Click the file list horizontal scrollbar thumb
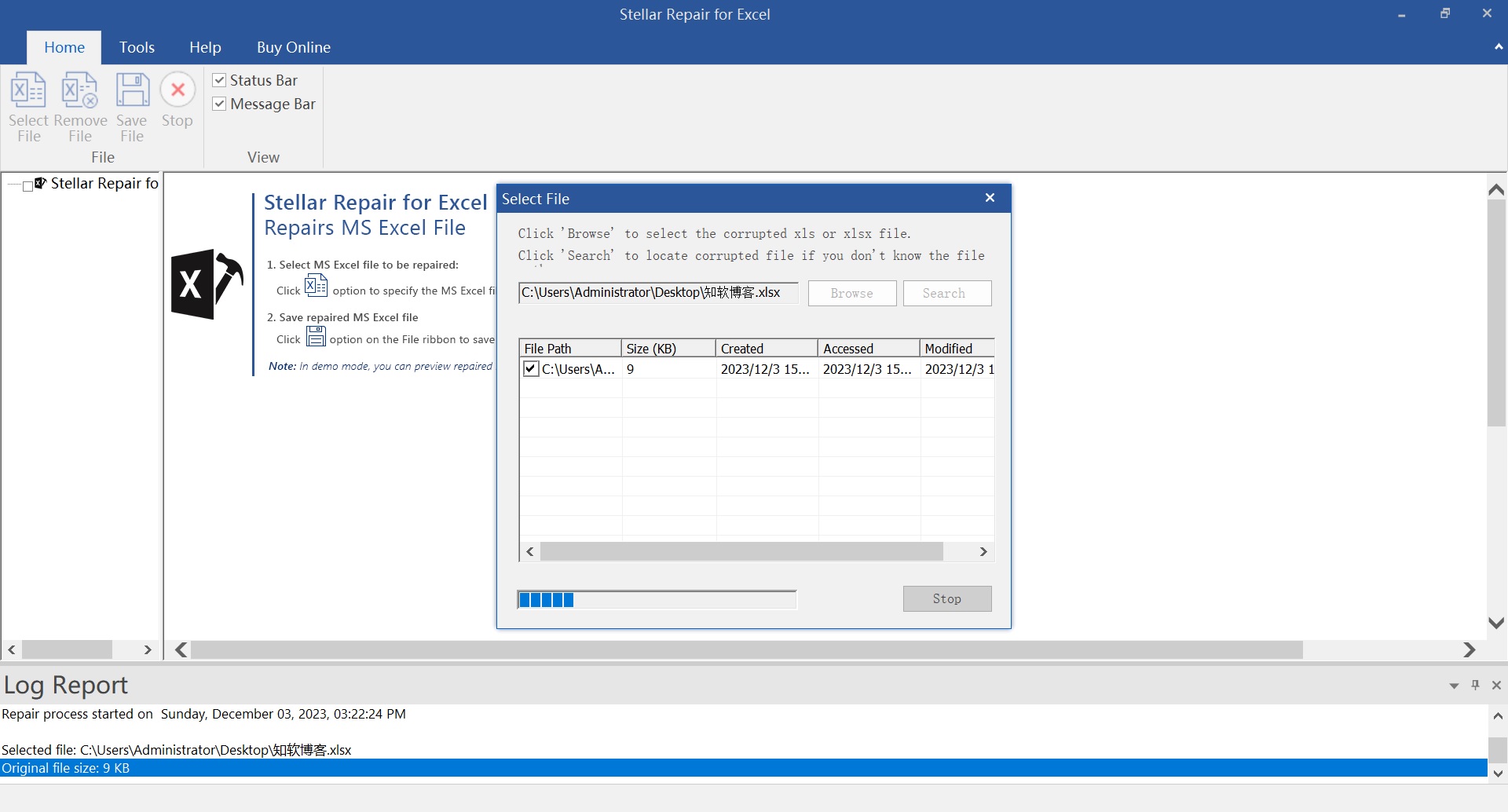The image size is (1508, 812). [x=741, y=551]
